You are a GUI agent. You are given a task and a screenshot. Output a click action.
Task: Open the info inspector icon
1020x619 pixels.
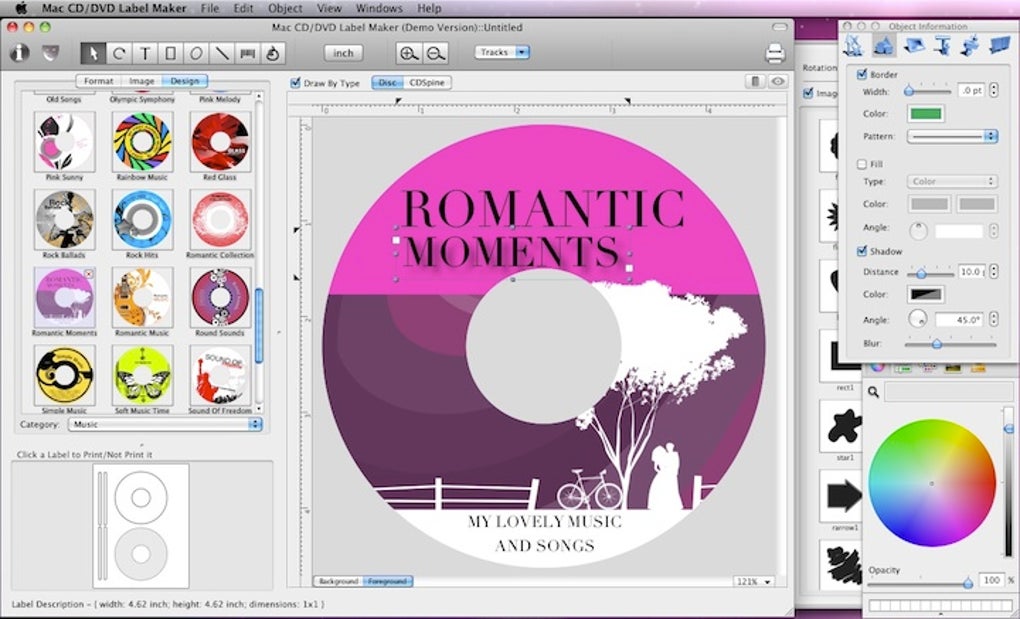coord(19,53)
